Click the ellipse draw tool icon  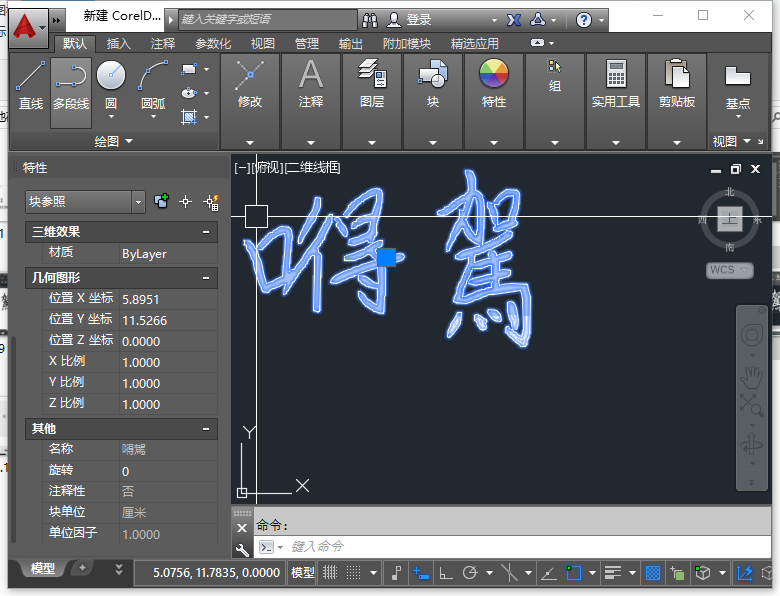tap(189, 93)
